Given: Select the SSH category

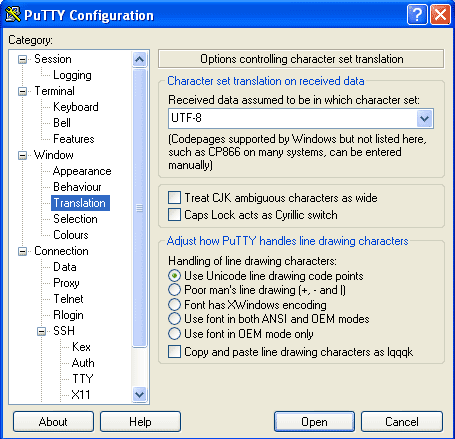Looking at the screenshot, I should click(x=64, y=331).
